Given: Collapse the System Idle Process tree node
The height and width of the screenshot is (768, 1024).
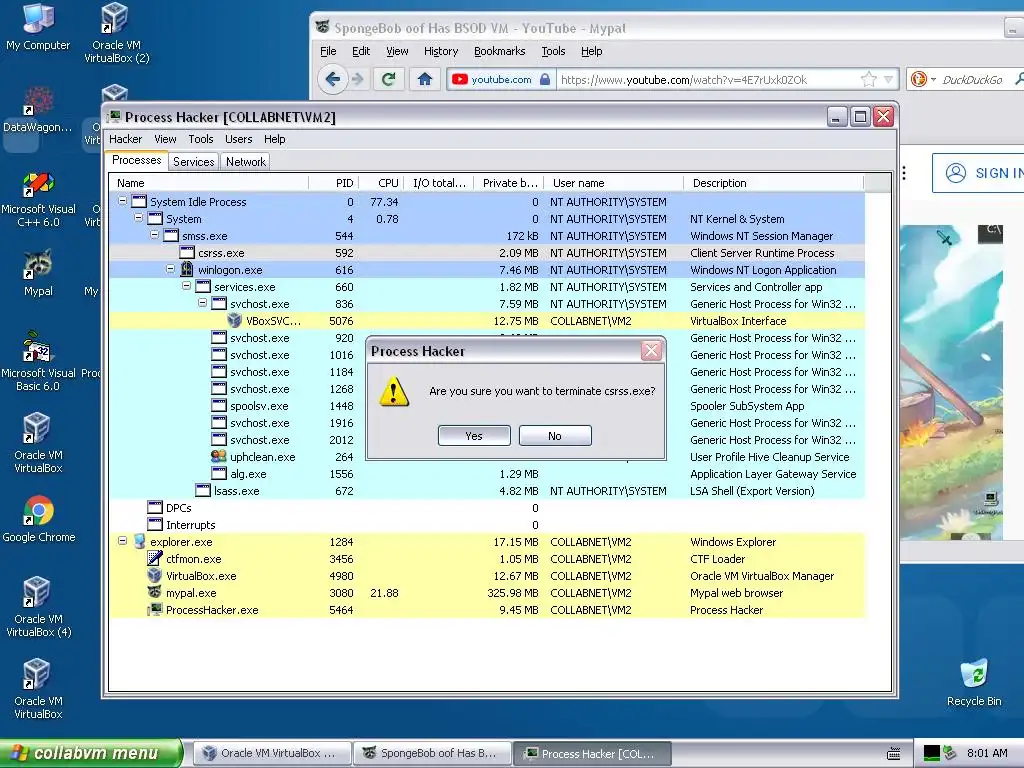Looking at the screenshot, I should point(122,201).
